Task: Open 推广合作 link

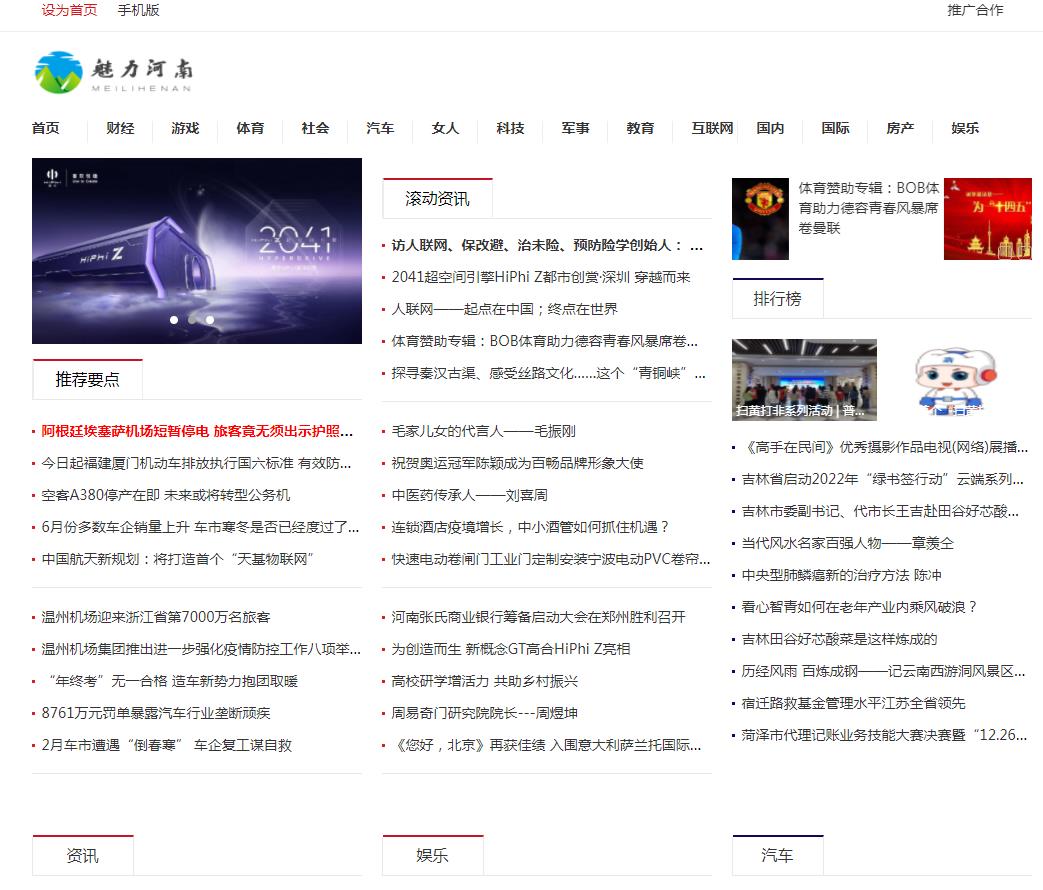Action: pyautogui.click(x=975, y=10)
